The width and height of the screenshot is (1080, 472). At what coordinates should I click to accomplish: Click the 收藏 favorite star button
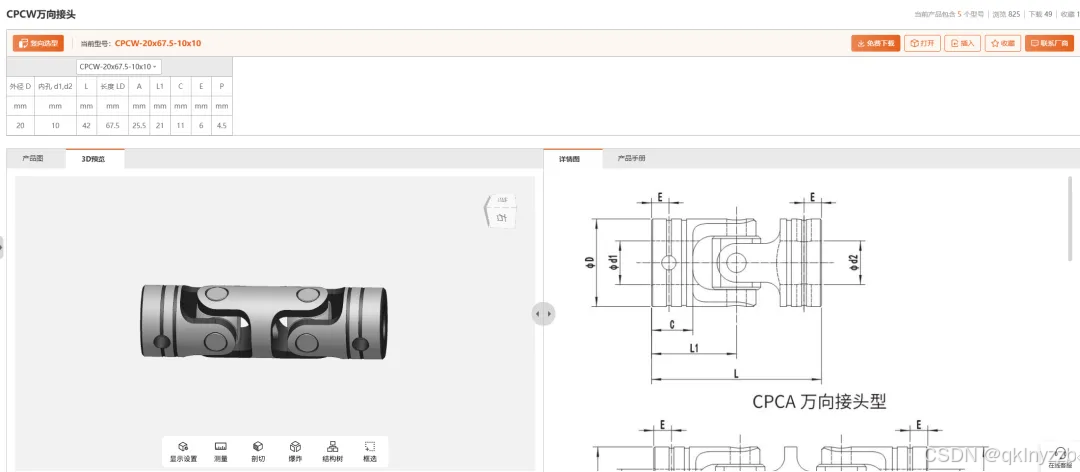point(1003,43)
